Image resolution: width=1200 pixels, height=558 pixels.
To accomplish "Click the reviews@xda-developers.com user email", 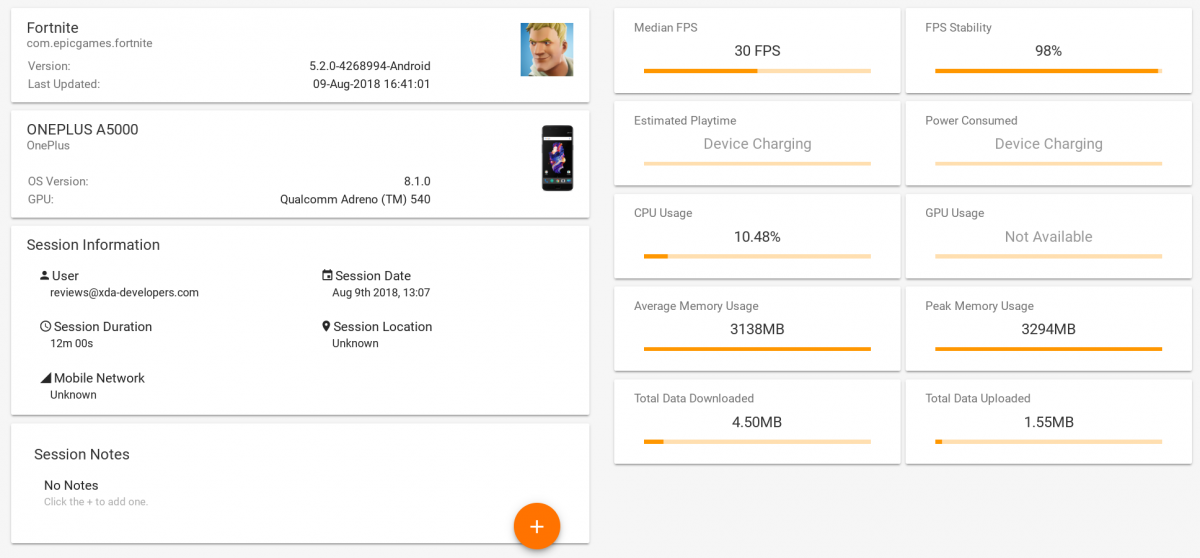I will point(125,293).
